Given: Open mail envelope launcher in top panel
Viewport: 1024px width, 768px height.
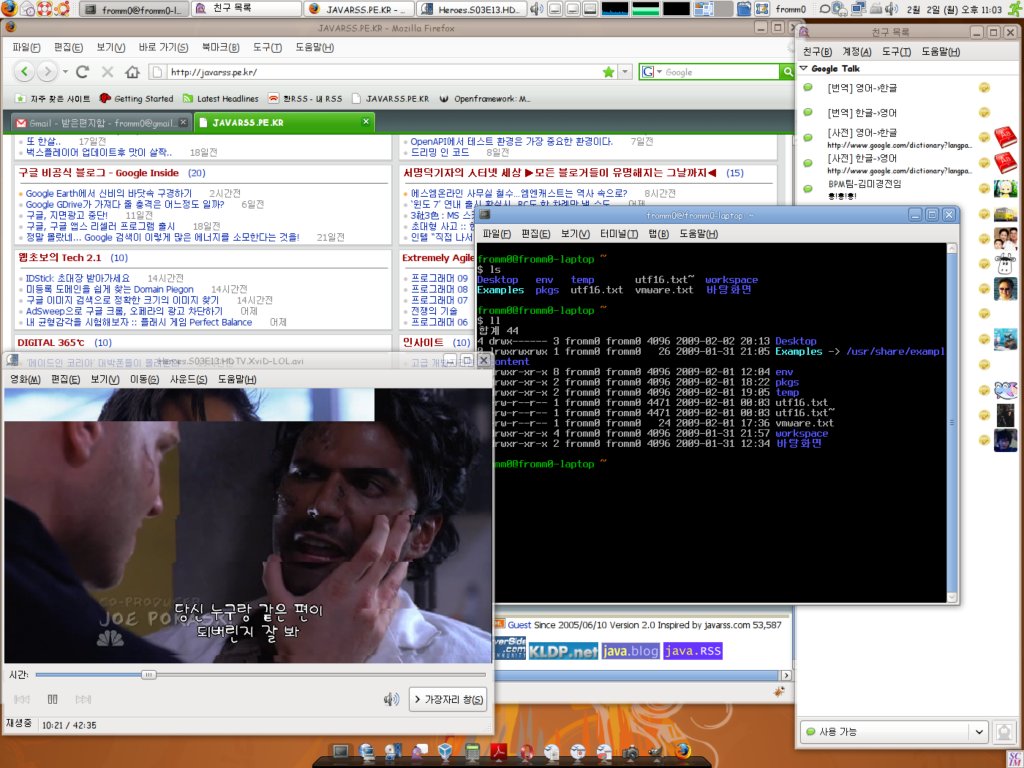Looking at the screenshot, I should tap(27, 8).
